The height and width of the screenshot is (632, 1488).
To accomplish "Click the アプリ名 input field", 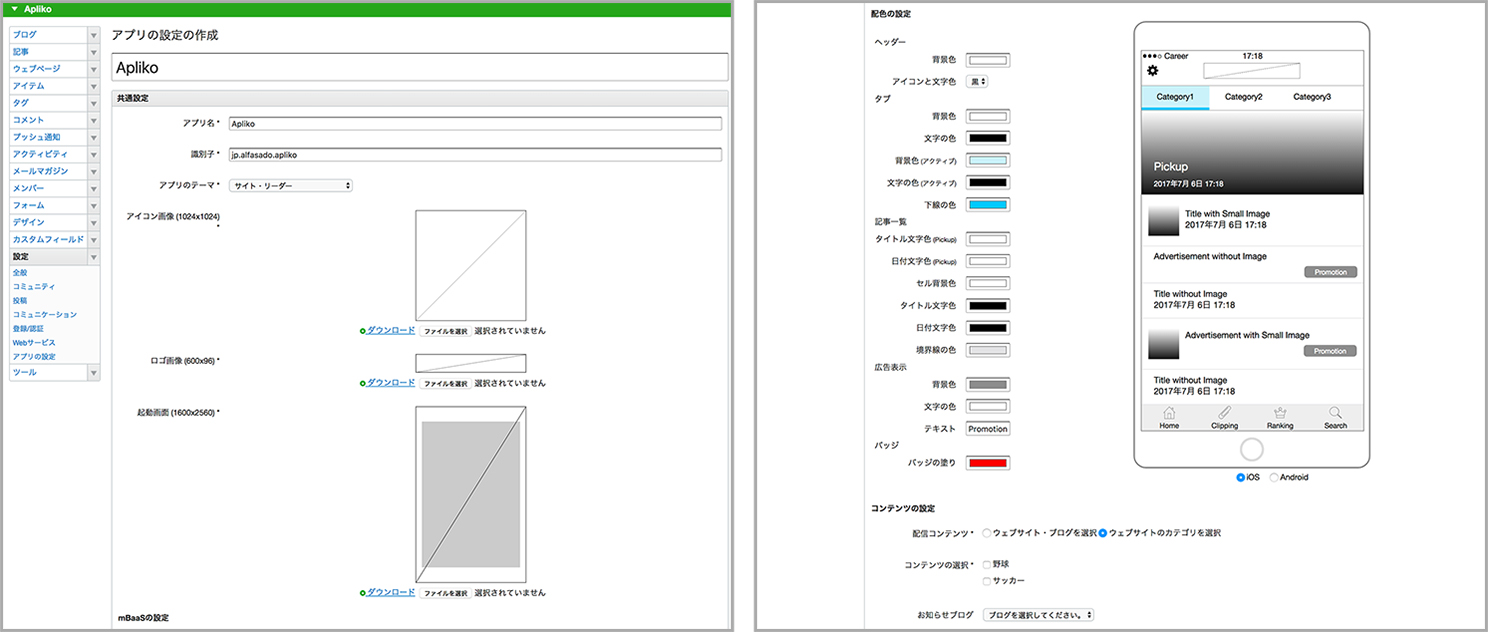I will [x=475, y=124].
